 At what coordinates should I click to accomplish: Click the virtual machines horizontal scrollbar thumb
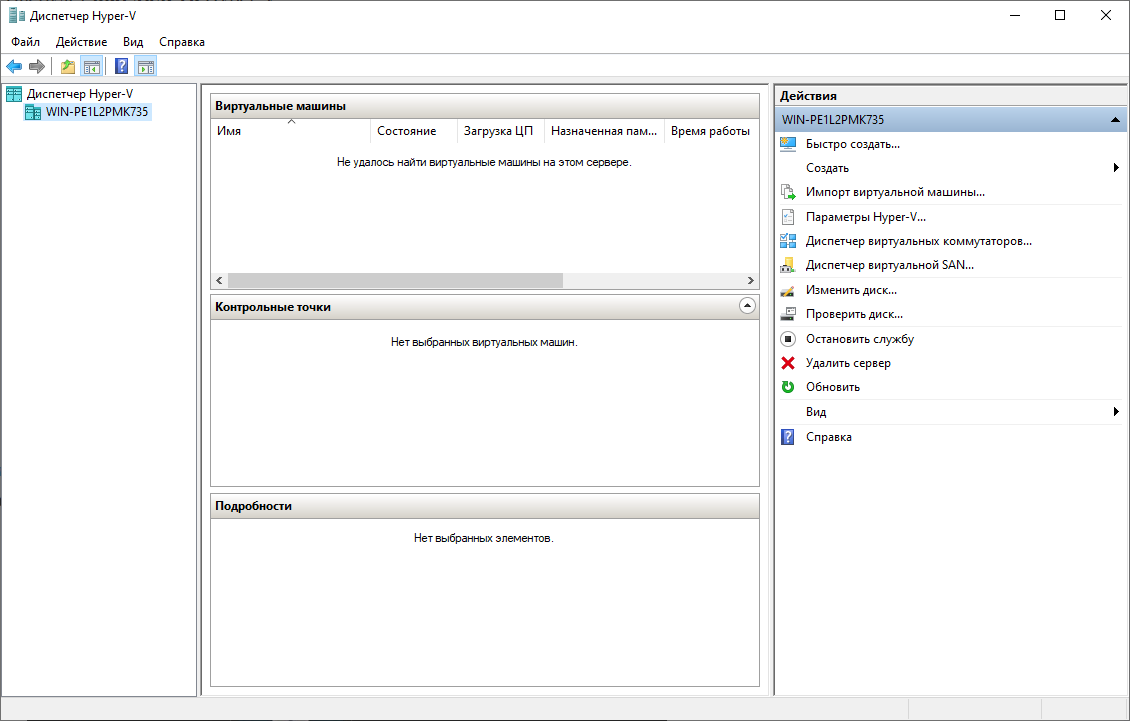pos(395,280)
